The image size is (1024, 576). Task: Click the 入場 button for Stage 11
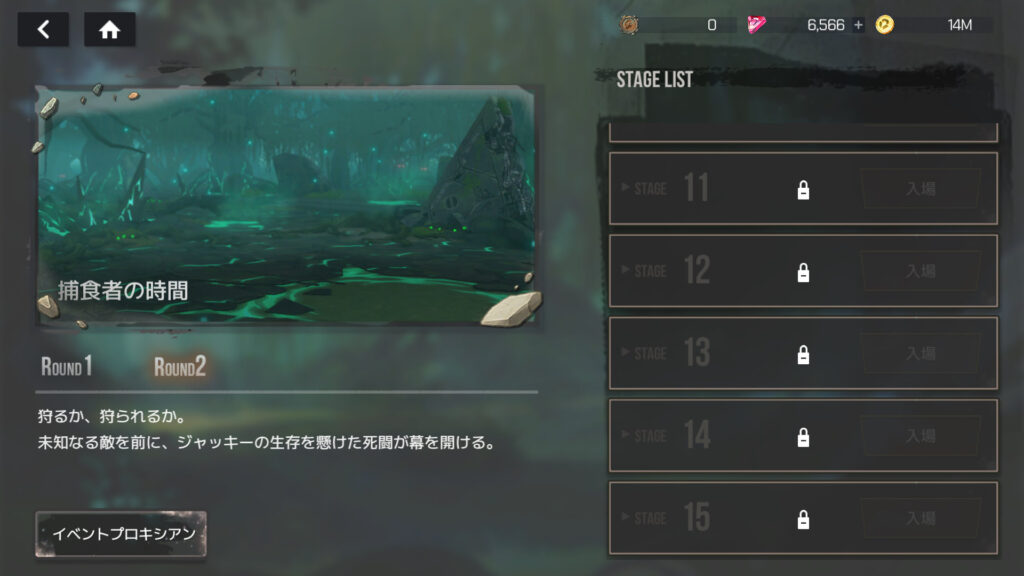click(921, 189)
